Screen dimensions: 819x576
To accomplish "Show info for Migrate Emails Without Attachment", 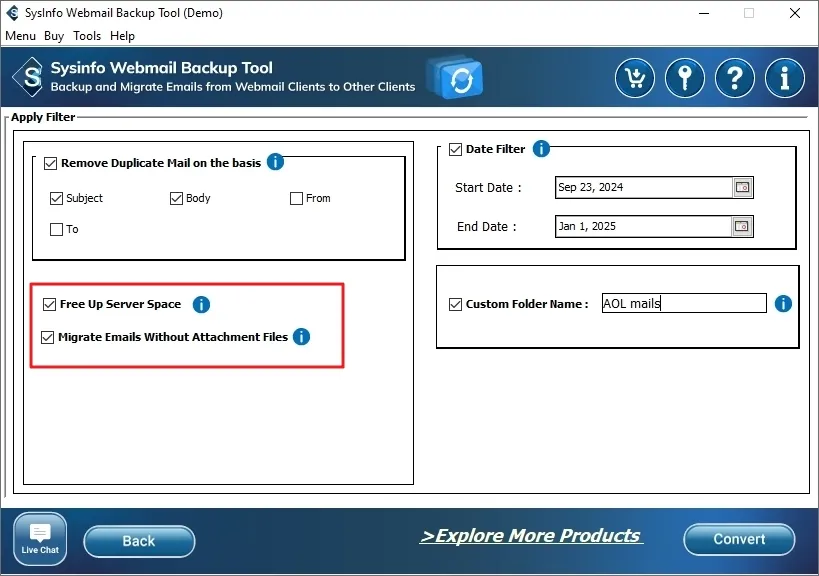I will tap(301, 337).
